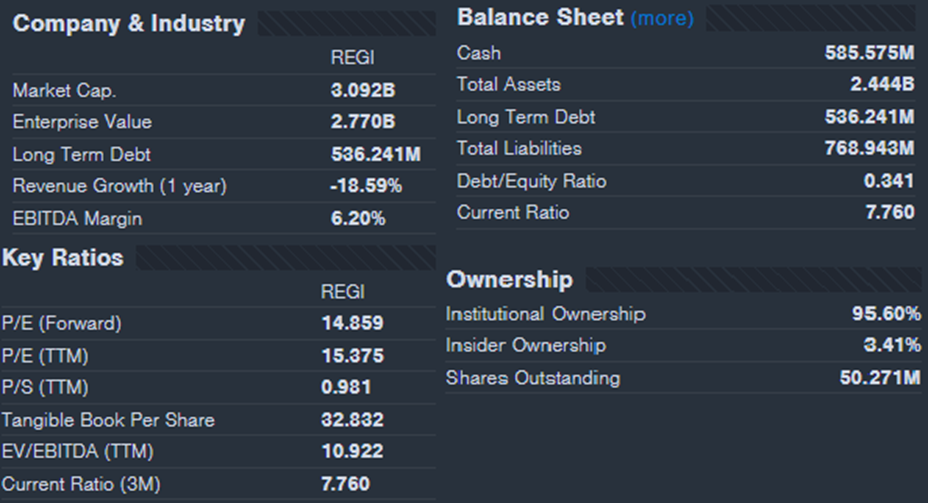Click the Company & Industry section heading
928x503 pixels.
coord(128,24)
